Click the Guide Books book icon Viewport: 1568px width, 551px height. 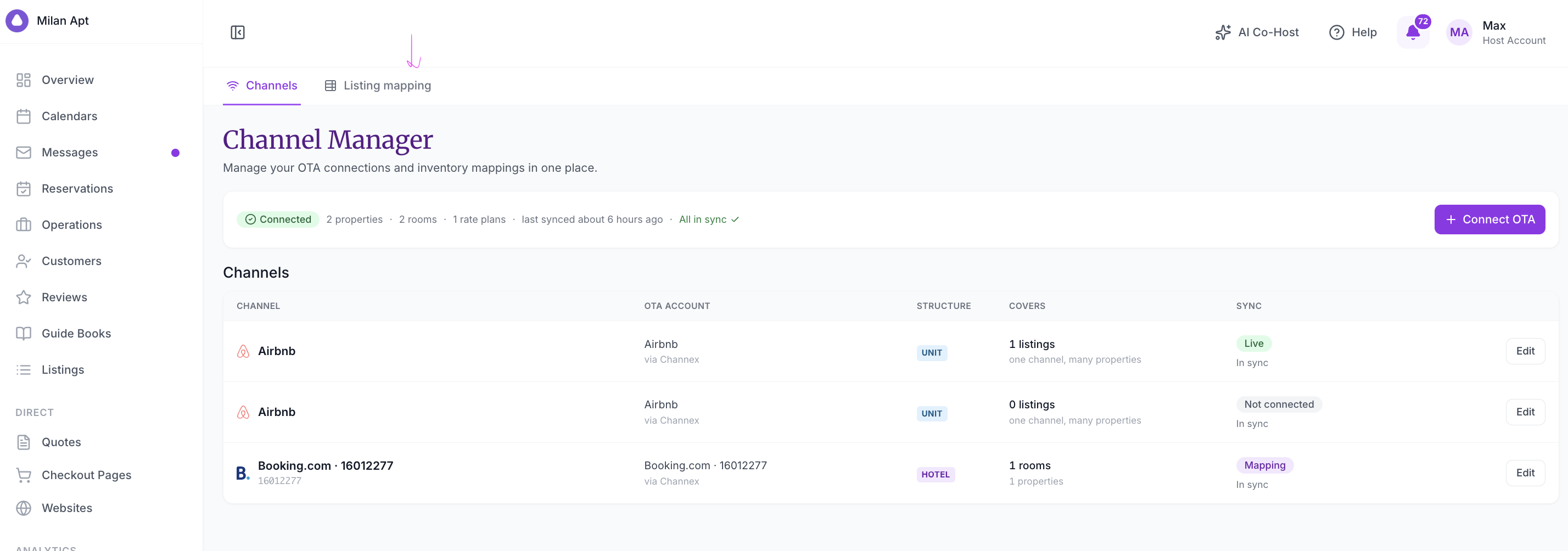tap(24, 333)
